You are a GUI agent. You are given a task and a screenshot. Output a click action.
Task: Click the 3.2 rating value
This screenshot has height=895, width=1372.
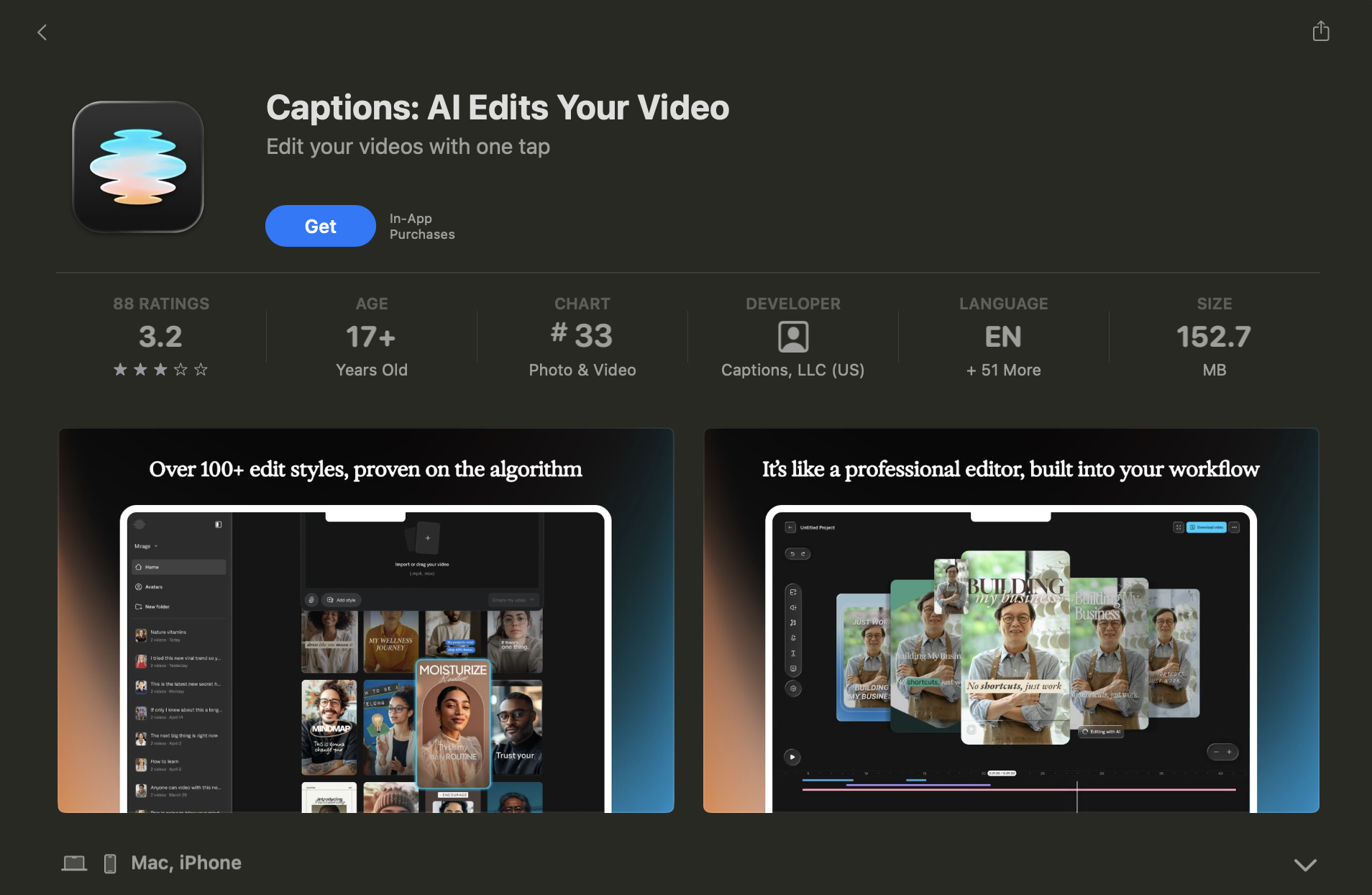click(x=160, y=336)
